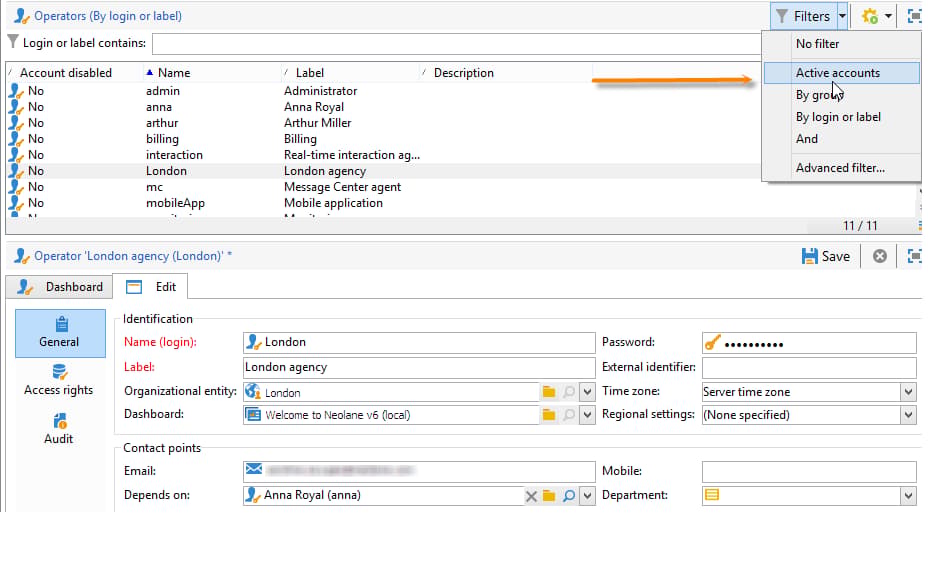
Task: Switch to the Dashboard tab
Action: [x=60, y=287]
